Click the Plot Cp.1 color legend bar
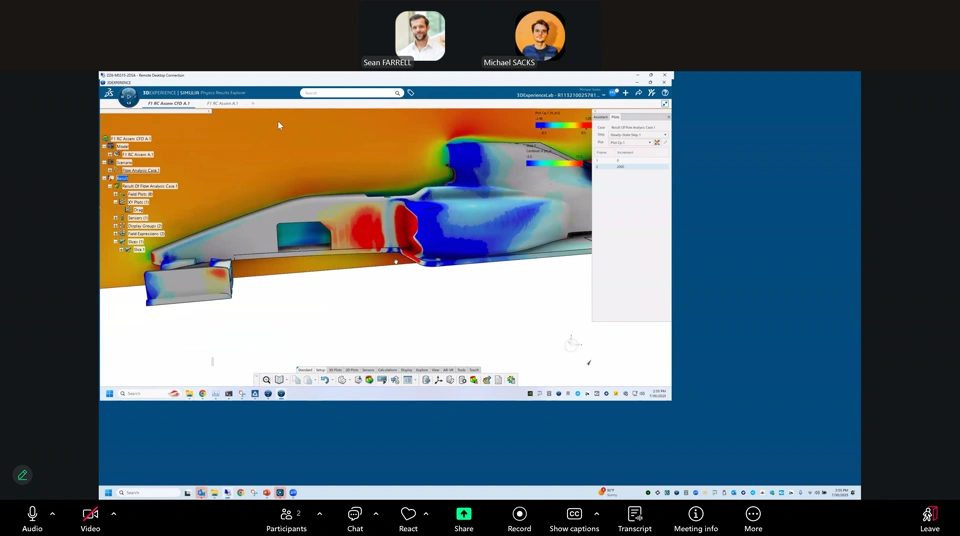 coord(564,125)
